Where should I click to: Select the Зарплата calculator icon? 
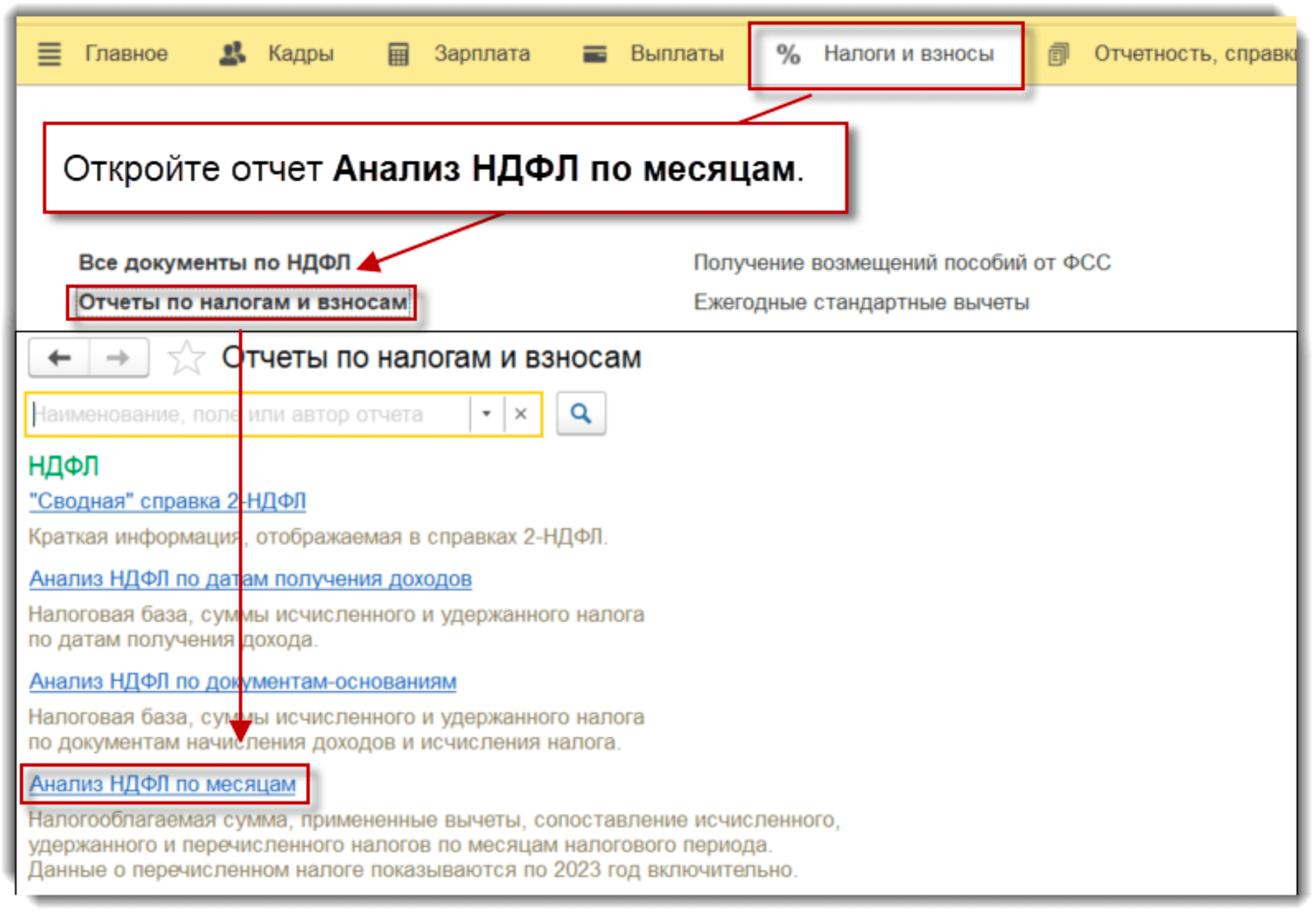coord(397,54)
